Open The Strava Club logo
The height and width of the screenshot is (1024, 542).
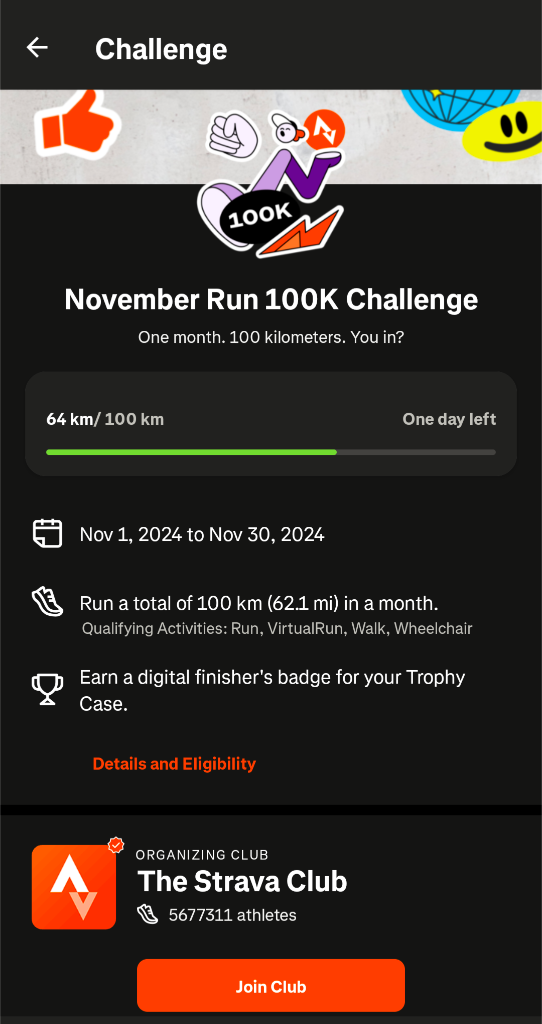tap(74, 886)
